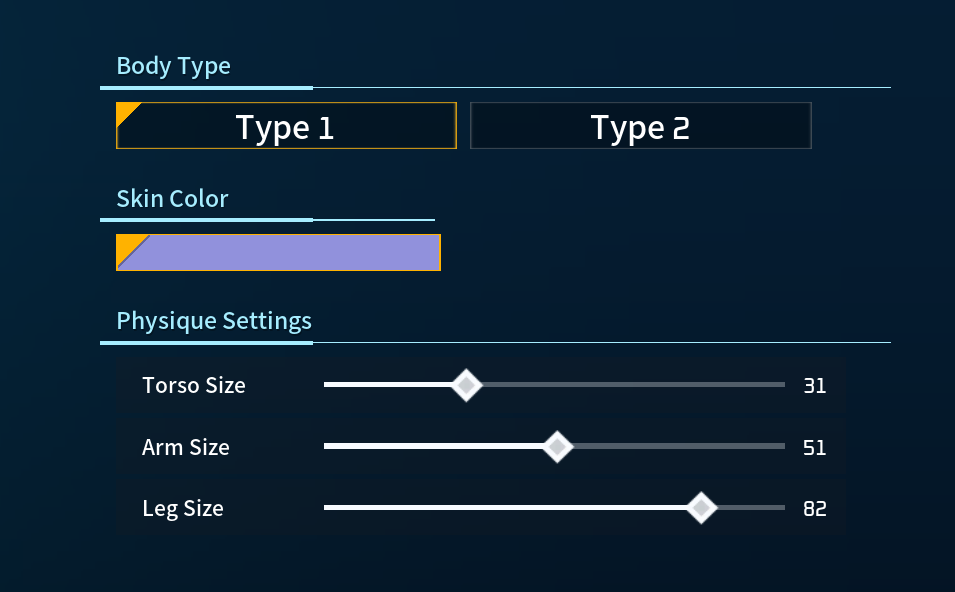Click the Leg Size value 82
The height and width of the screenshot is (592, 955).
point(815,508)
